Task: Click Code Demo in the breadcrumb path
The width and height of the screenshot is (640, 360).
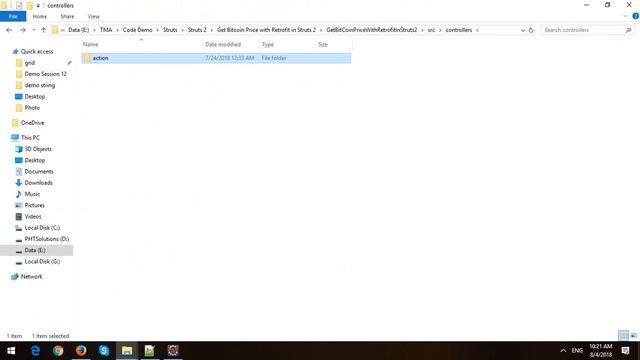Action: 138,30
